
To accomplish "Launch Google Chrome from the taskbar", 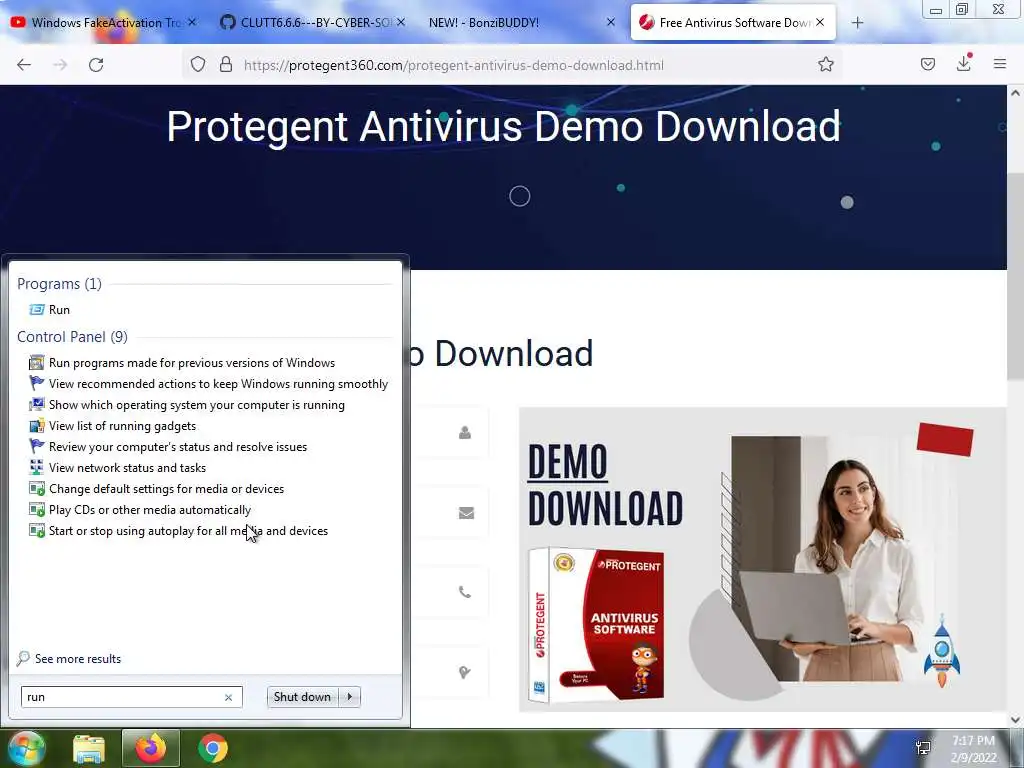I will (x=213, y=748).
